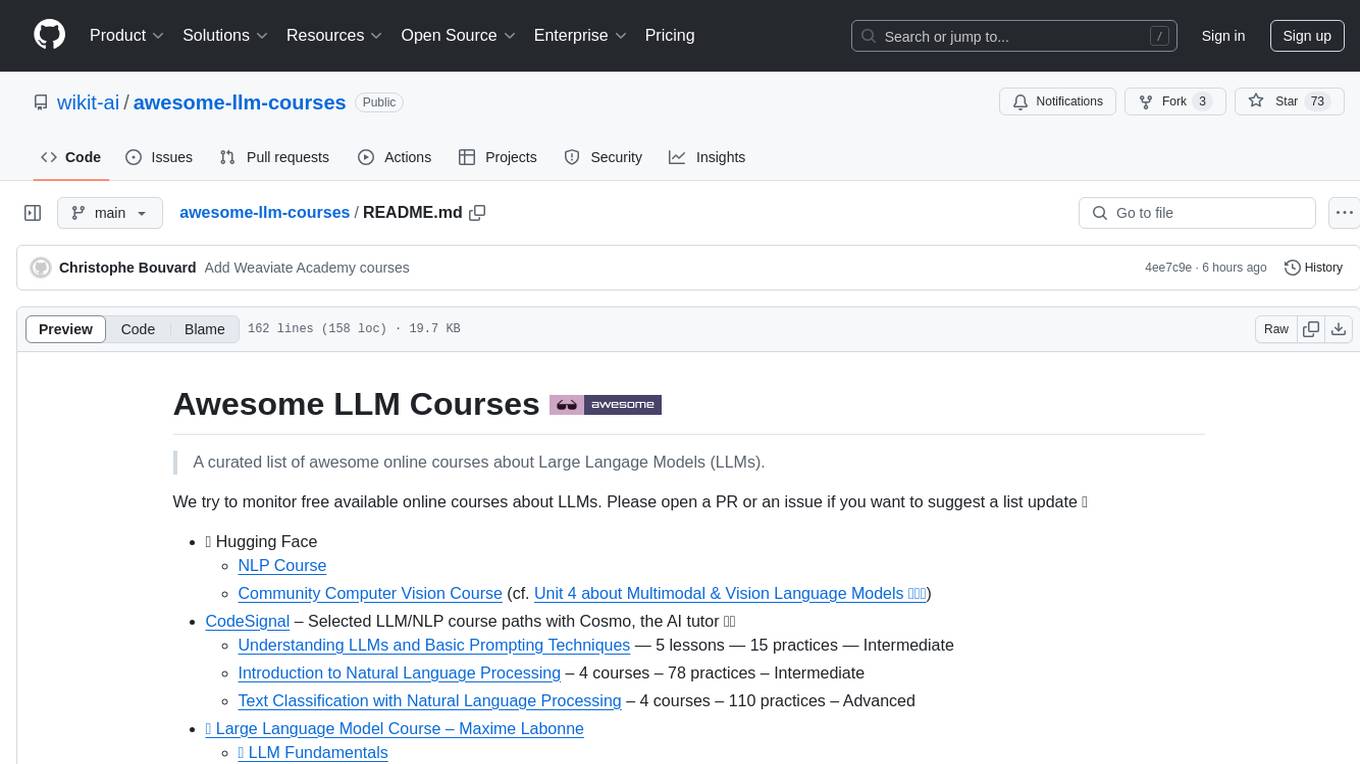Viewport: 1360px width, 764px height.
Task: Select the Blame view
Action: pos(204,329)
